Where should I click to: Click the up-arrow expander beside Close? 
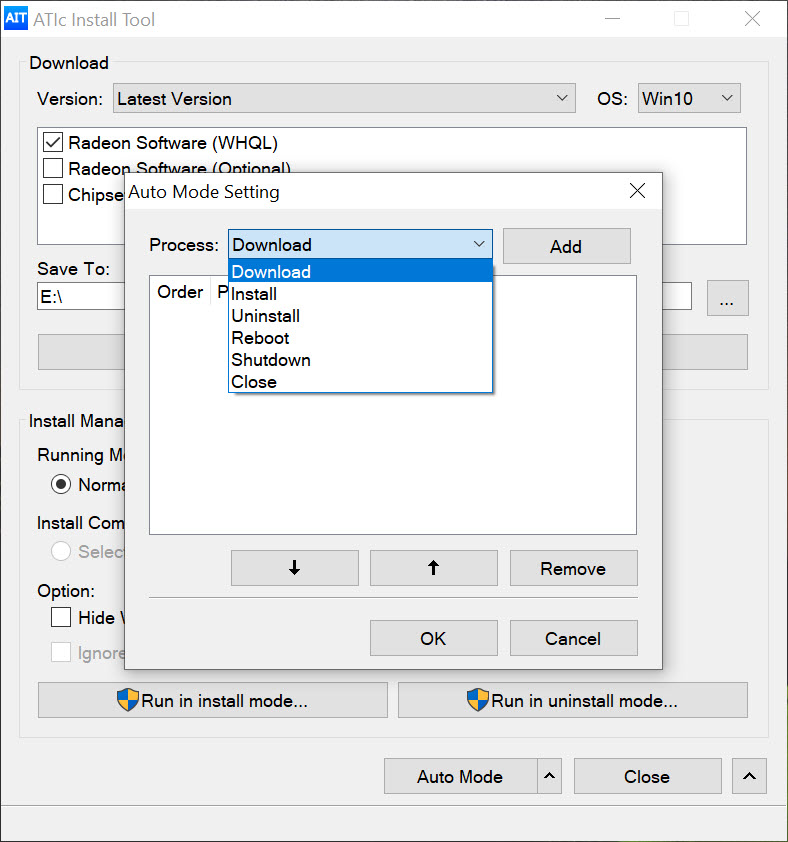point(749,776)
